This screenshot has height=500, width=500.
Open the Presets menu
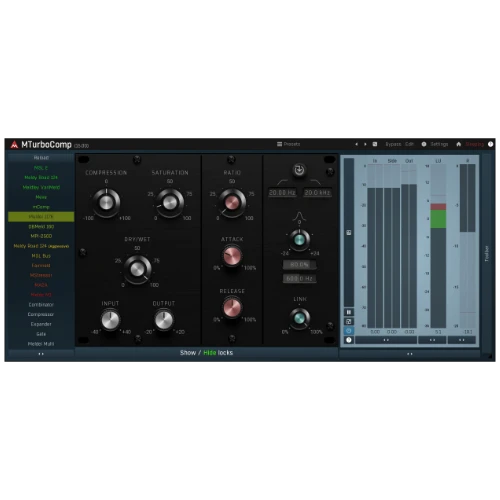pyautogui.click(x=289, y=144)
